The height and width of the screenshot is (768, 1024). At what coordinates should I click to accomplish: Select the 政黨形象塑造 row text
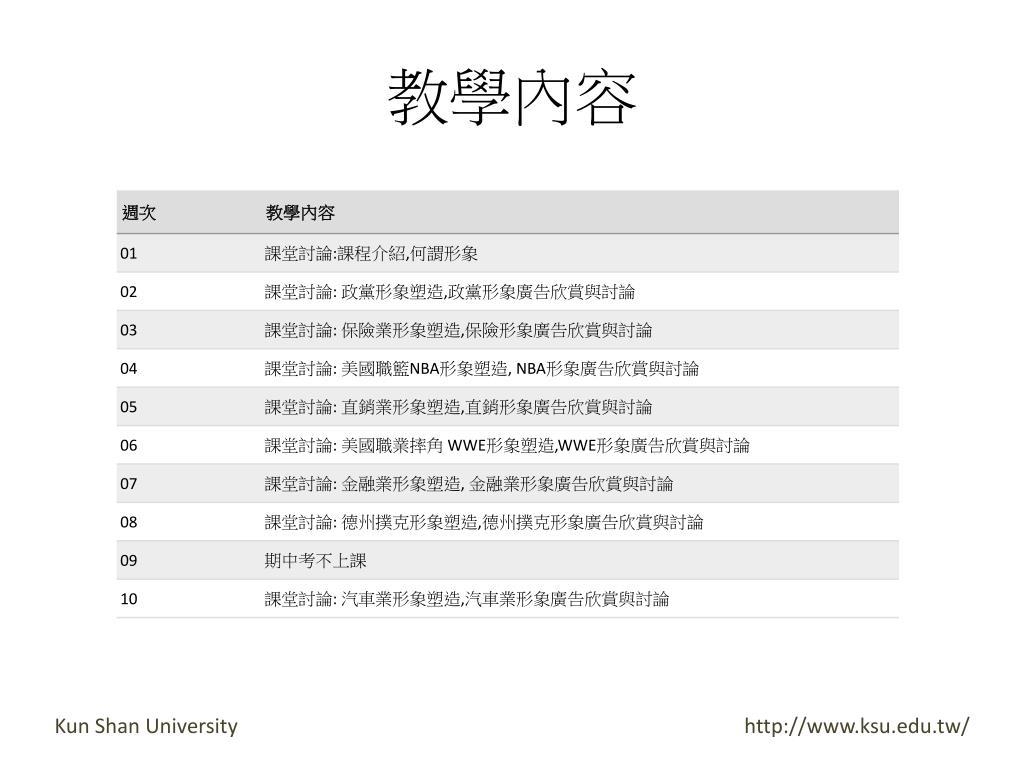[449, 292]
